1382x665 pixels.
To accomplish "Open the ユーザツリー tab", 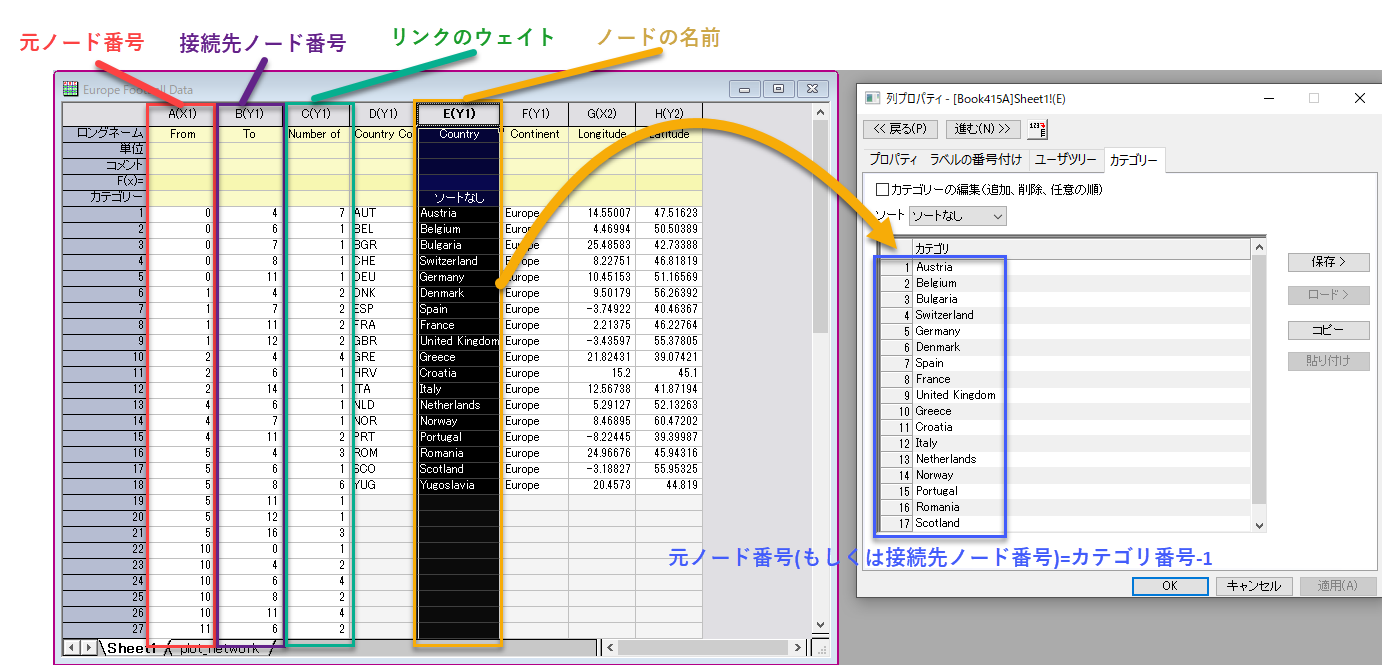I will point(1065,160).
